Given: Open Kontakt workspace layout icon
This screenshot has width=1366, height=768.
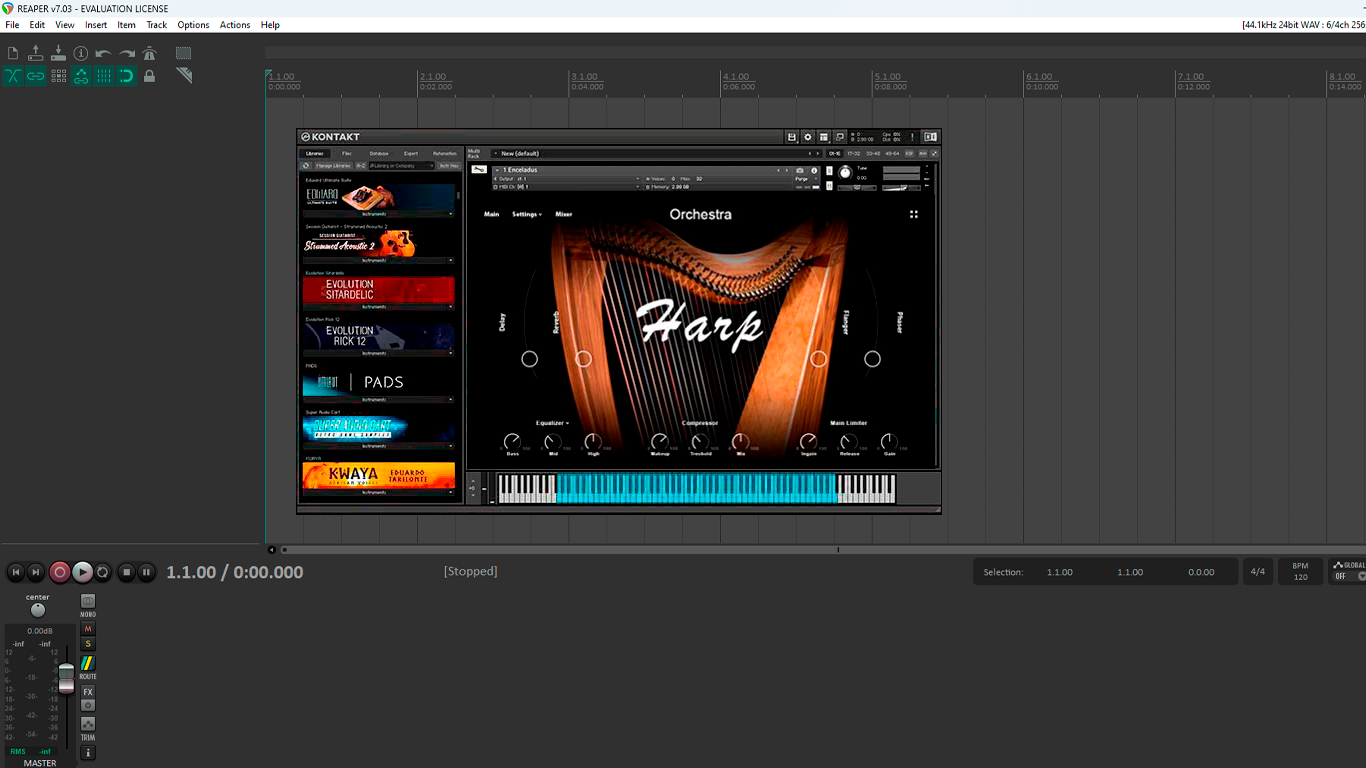Looking at the screenshot, I should click(824, 137).
